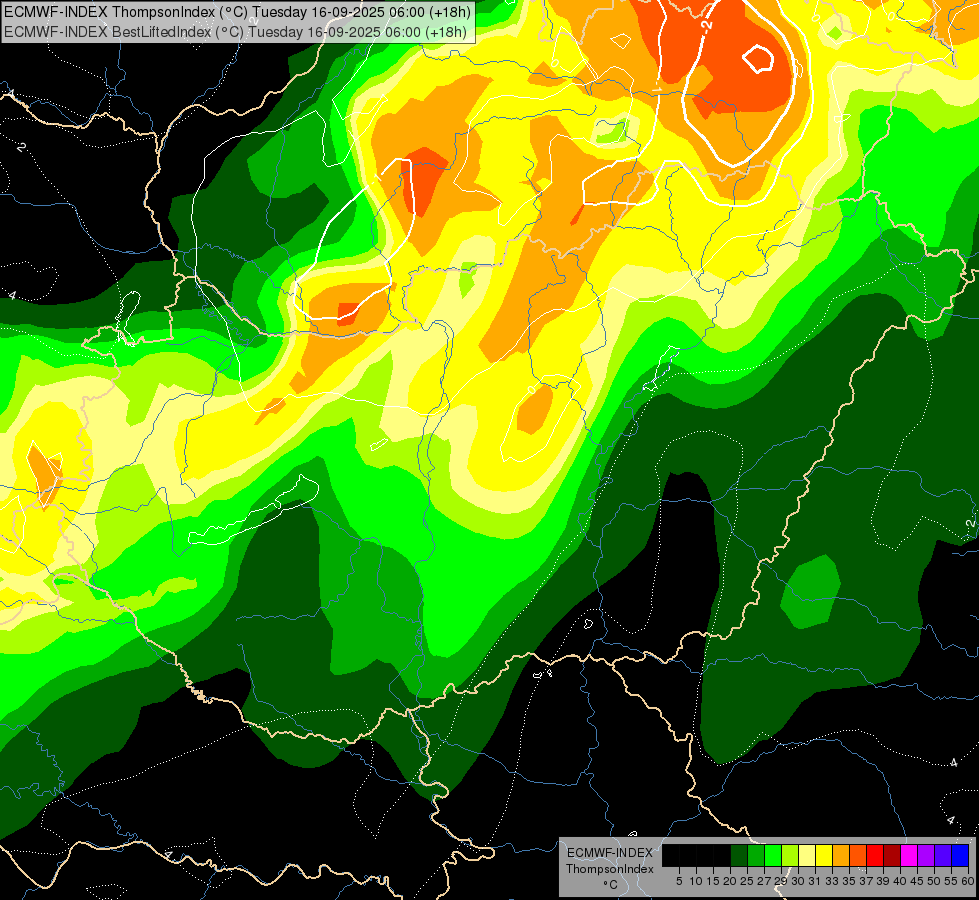Select the red-orange 35–37 legend swatch
This screenshot has width=979, height=900.
tap(858, 855)
